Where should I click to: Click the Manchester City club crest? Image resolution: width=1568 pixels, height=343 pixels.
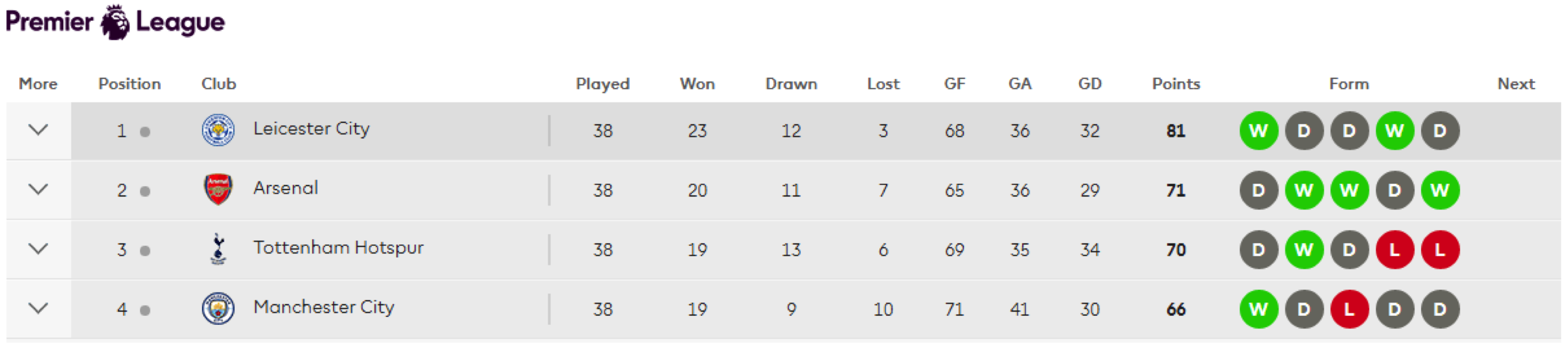tap(218, 308)
